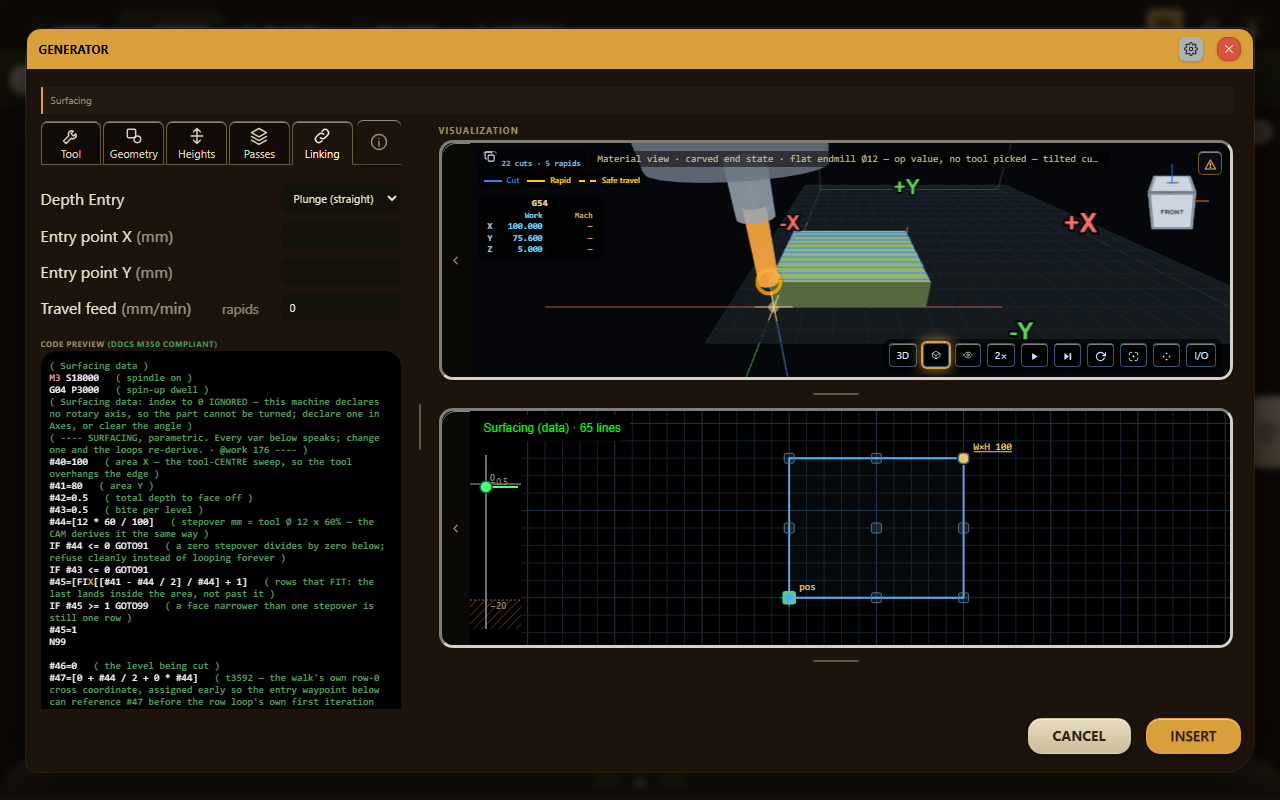
Task: Toggle the I/O display button
Action: coord(1200,355)
